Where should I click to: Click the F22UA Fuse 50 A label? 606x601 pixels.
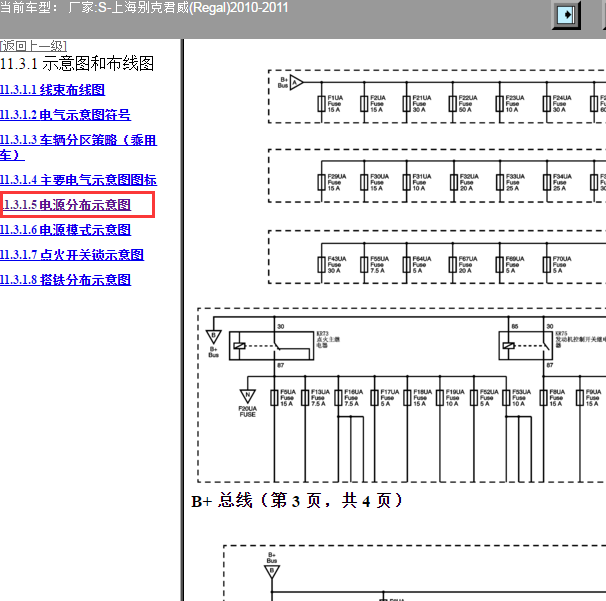tap(468, 104)
